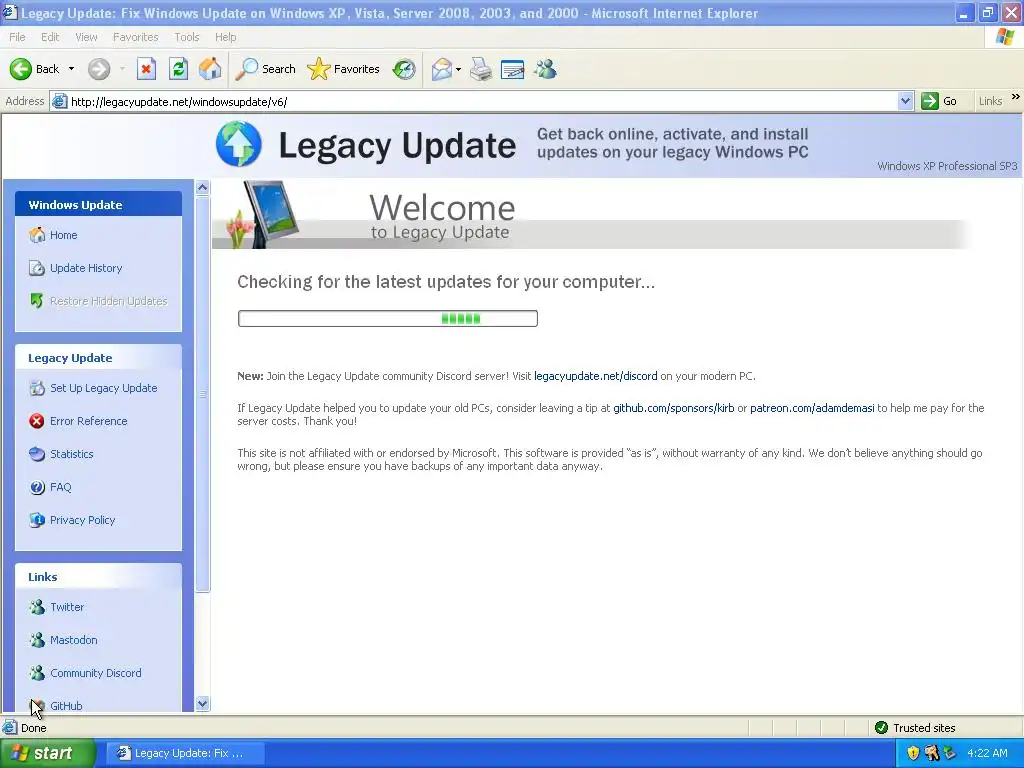Open the legacyupdate.net/discord link
This screenshot has height=768, width=1024.
(596, 376)
